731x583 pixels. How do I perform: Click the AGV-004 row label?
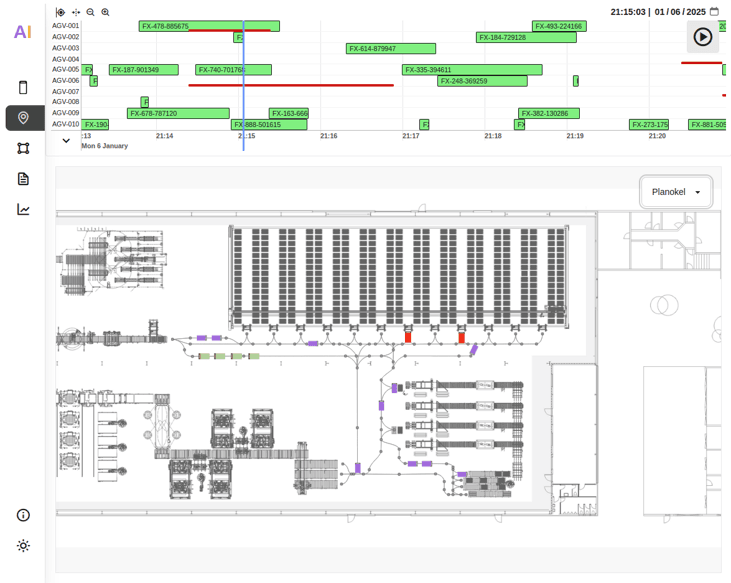(x=65, y=59)
